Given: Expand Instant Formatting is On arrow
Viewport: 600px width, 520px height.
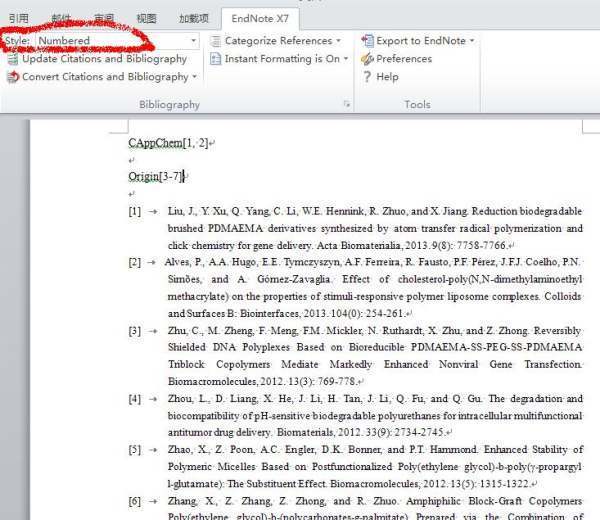Looking at the screenshot, I should coord(346,59).
